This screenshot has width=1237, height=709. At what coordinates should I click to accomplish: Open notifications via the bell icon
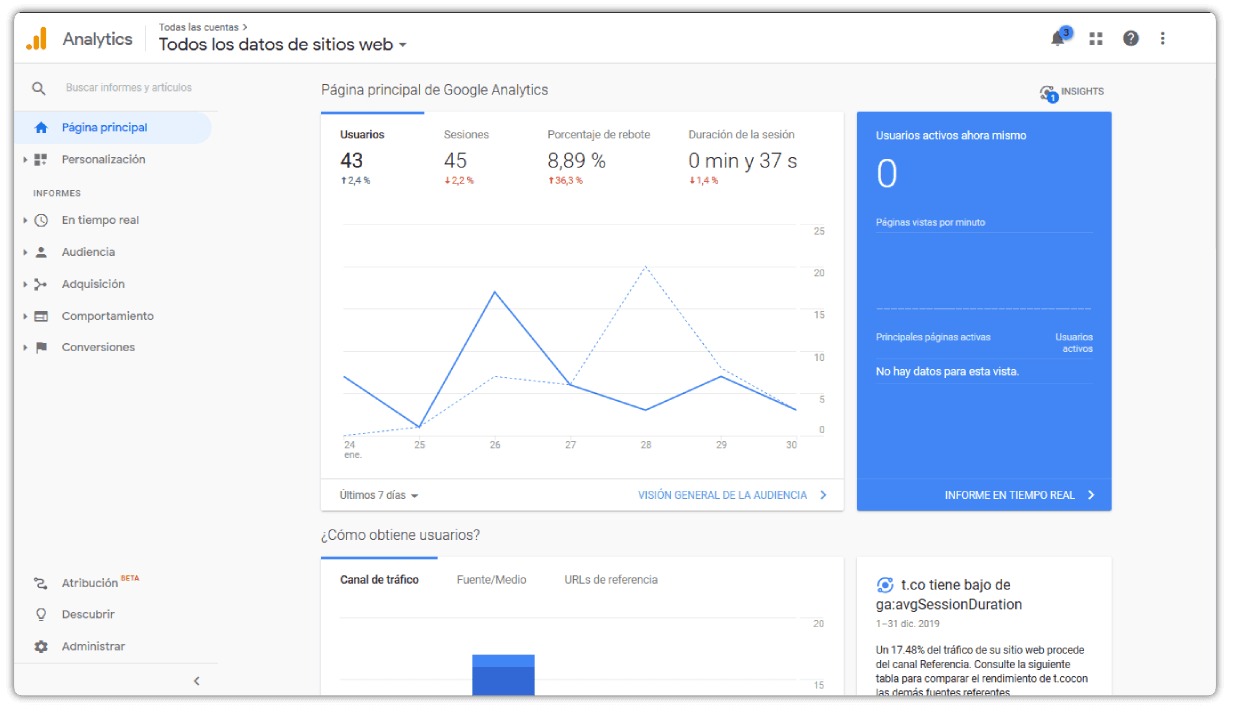coord(1057,38)
